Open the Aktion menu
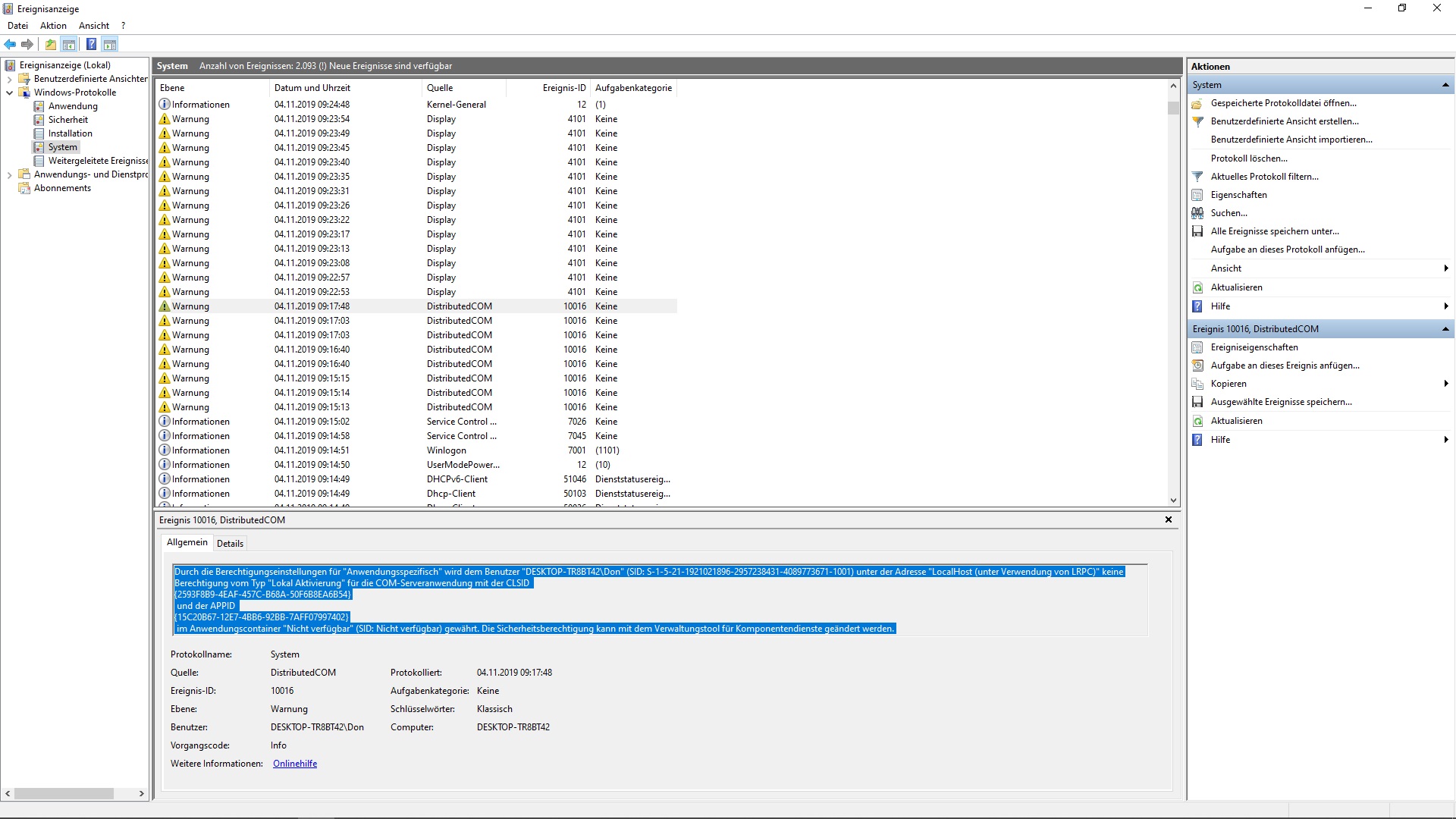This screenshot has height=819, width=1456. (53, 26)
